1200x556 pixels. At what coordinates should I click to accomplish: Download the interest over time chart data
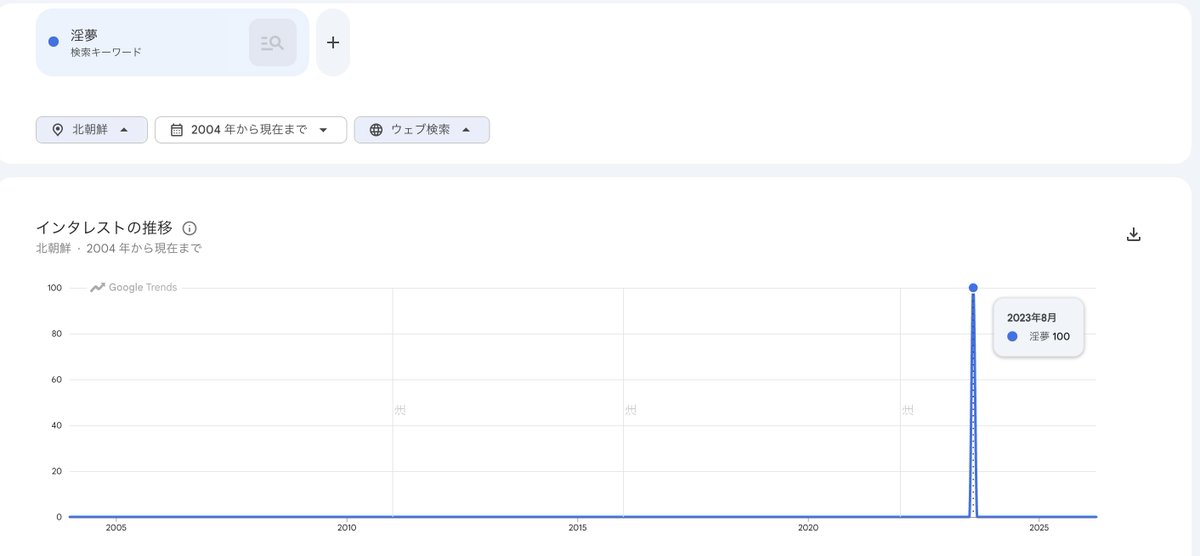tap(1133, 234)
